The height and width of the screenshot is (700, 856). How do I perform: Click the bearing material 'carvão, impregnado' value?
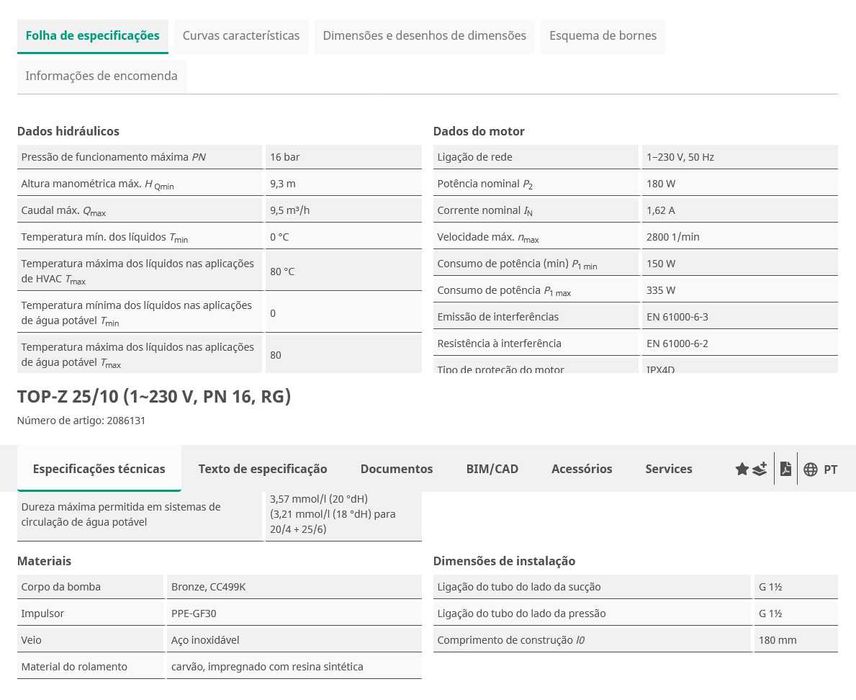[267, 667]
